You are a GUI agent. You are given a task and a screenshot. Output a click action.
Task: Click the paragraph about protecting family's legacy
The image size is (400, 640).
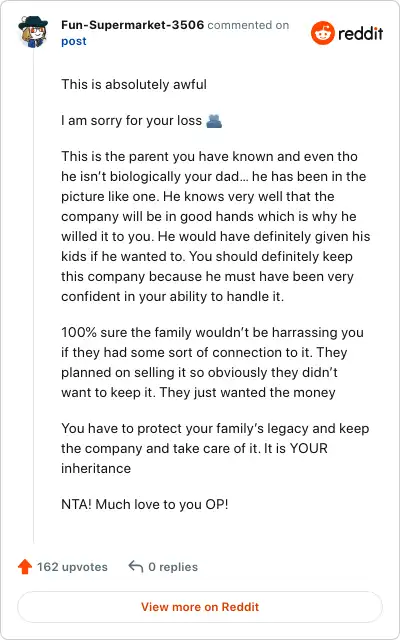tap(215, 448)
